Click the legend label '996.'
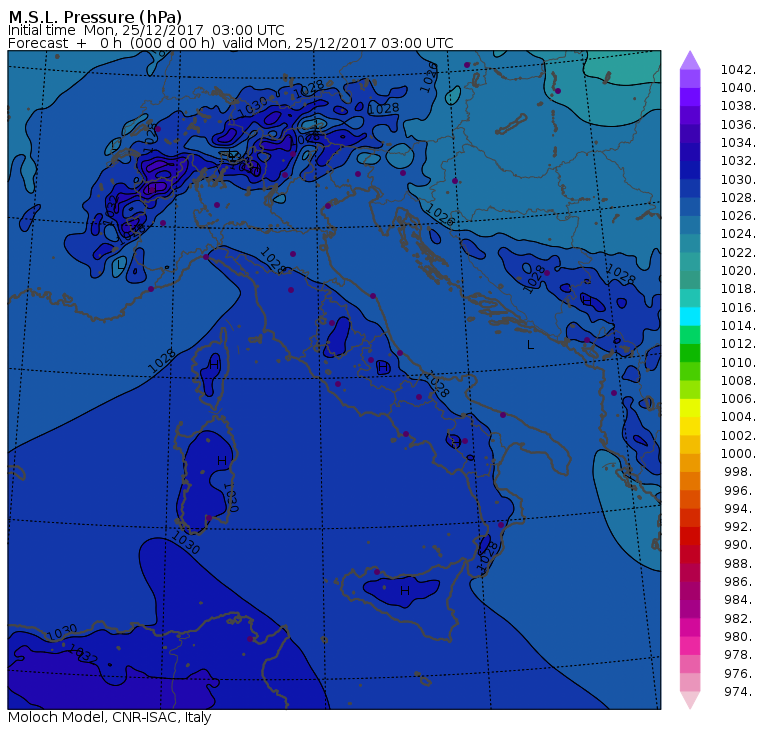Screen dimensions: 760x731 click(x=740, y=490)
